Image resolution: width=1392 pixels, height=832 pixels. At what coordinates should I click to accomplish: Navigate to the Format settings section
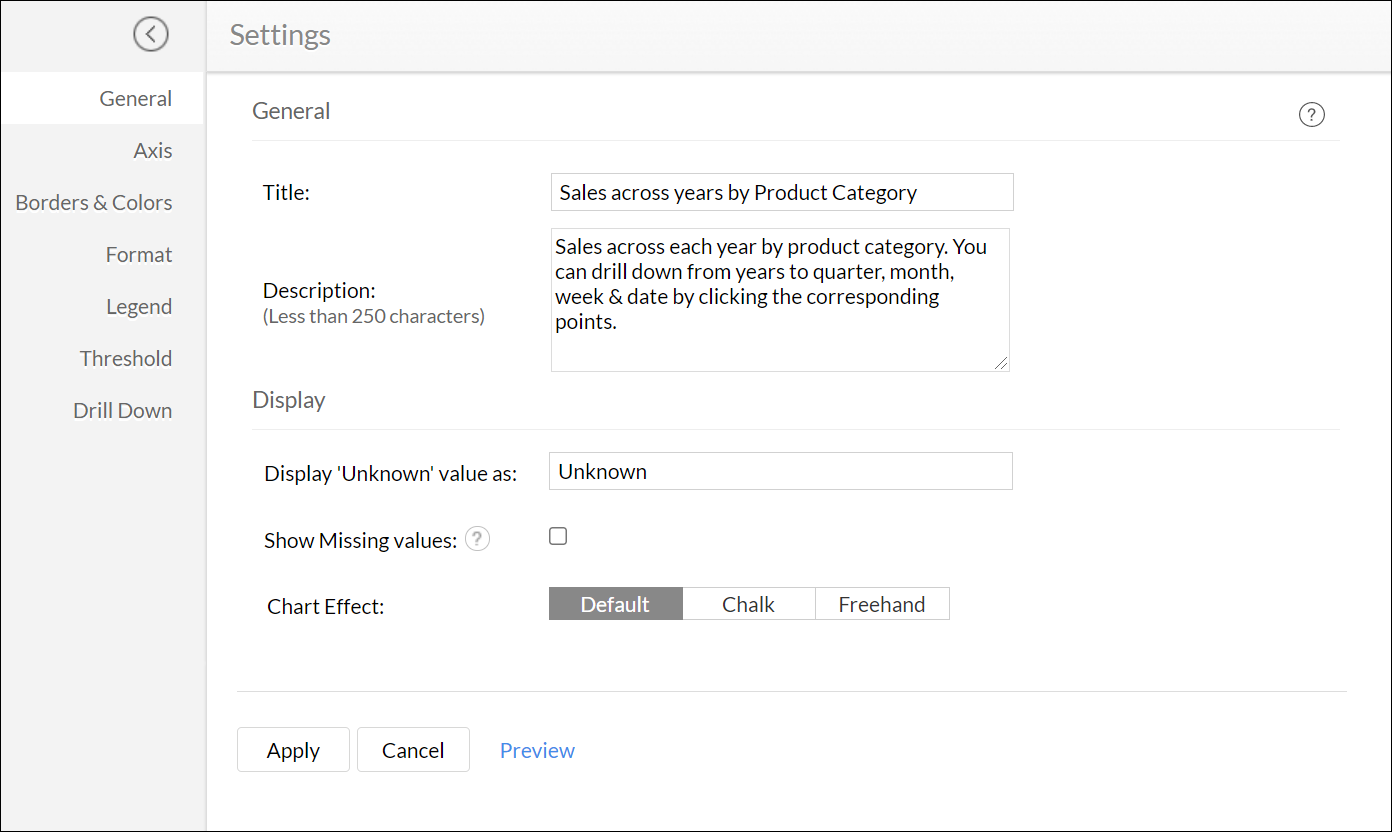(138, 254)
